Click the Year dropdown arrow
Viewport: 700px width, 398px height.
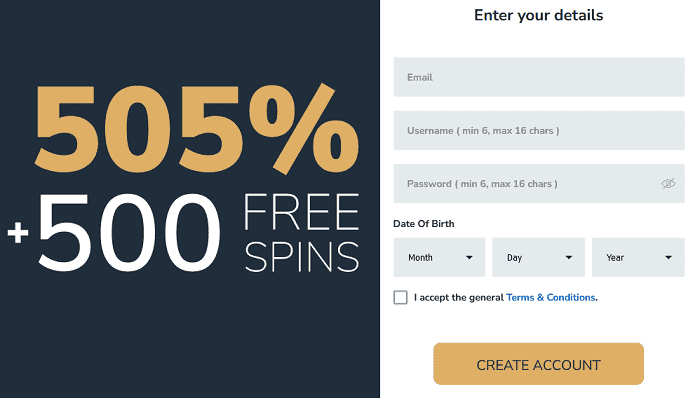pos(668,257)
